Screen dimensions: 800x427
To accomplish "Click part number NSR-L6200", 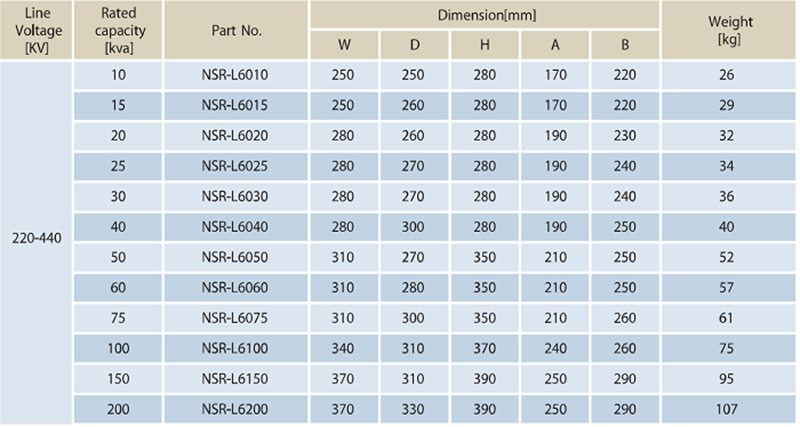I will 235,409.
